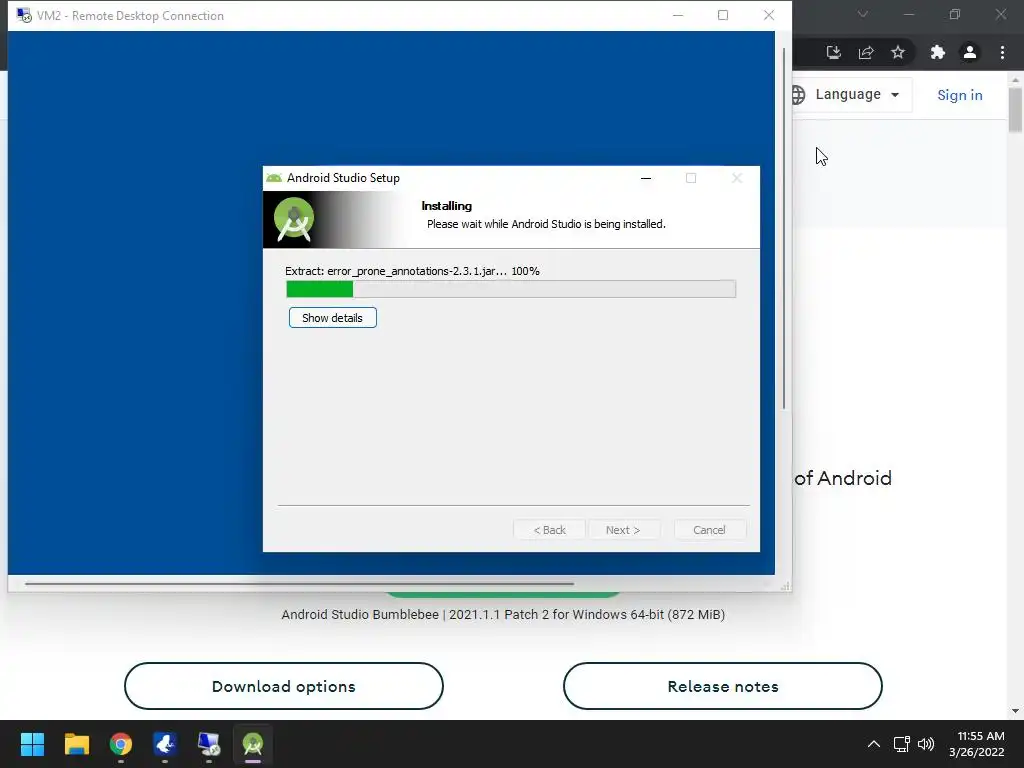Click the Sign in link in Chrome

click(959, 95)
